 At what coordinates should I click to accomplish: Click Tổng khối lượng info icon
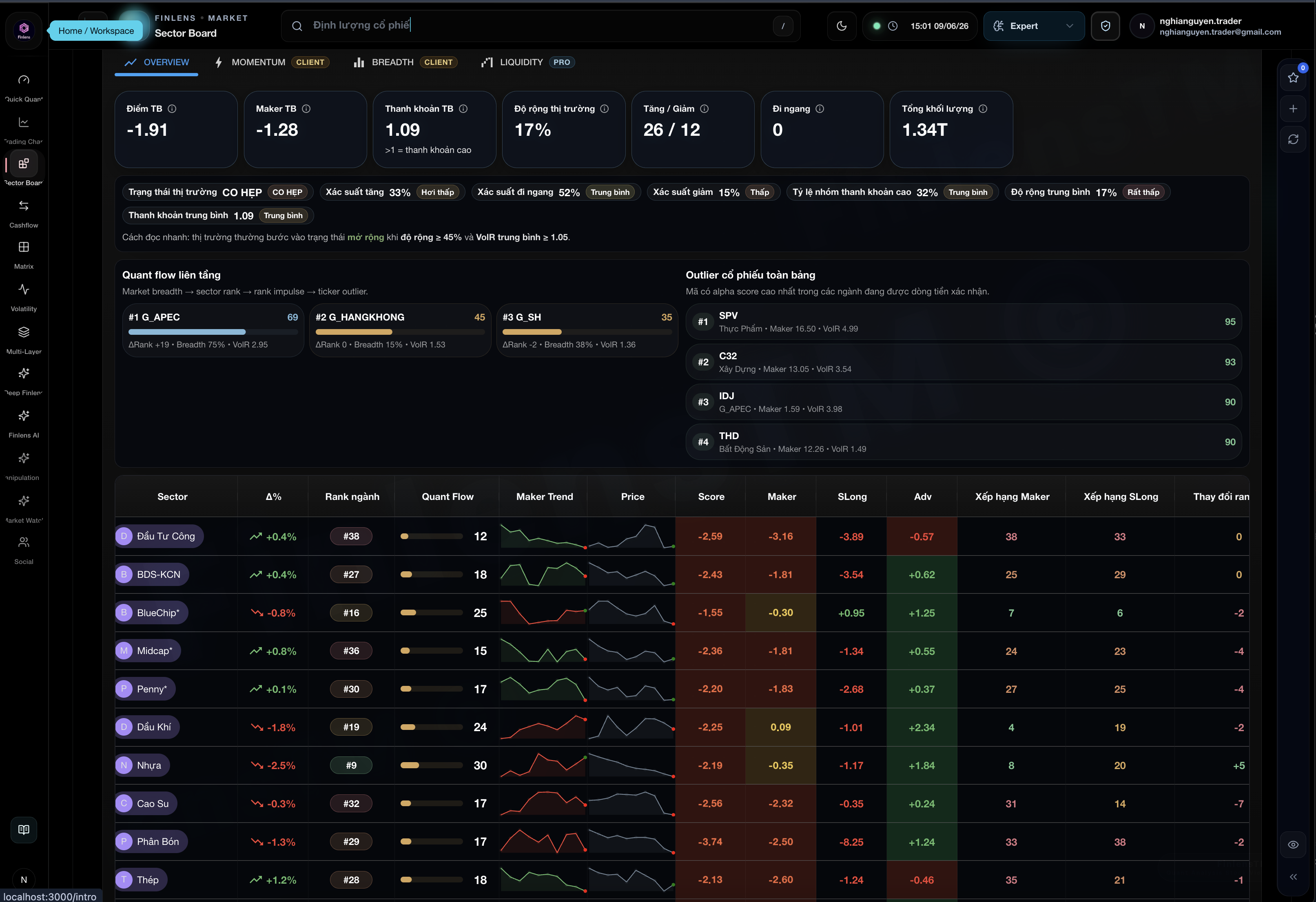[x=982, y=108]
